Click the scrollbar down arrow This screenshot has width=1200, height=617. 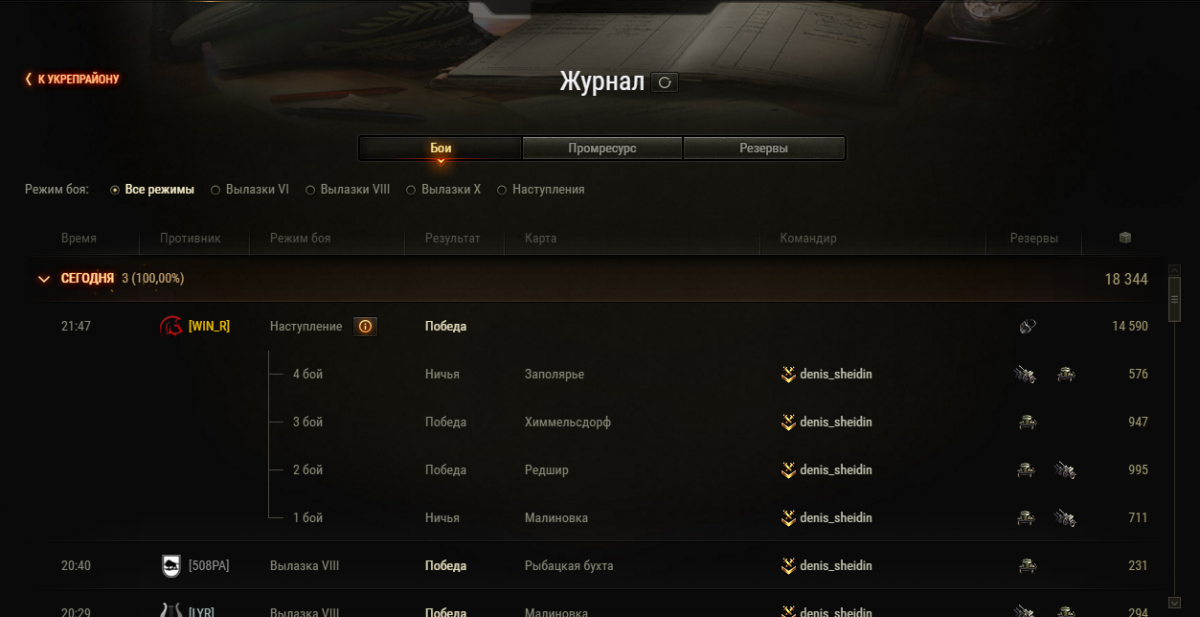click(1174, 603)
